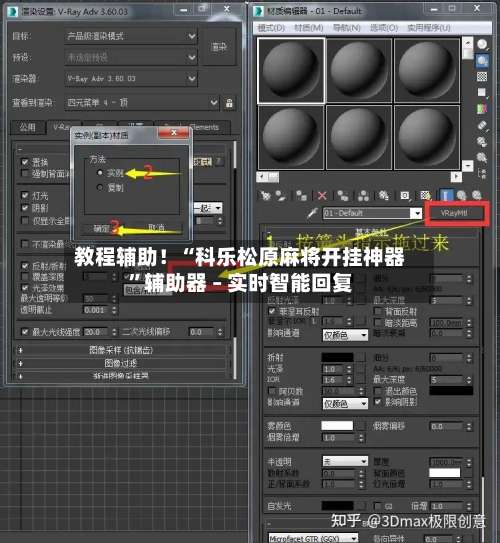Click the VRayMtl material type button
500x543 pixels.
pyautogui.click(x=454, y=213)
